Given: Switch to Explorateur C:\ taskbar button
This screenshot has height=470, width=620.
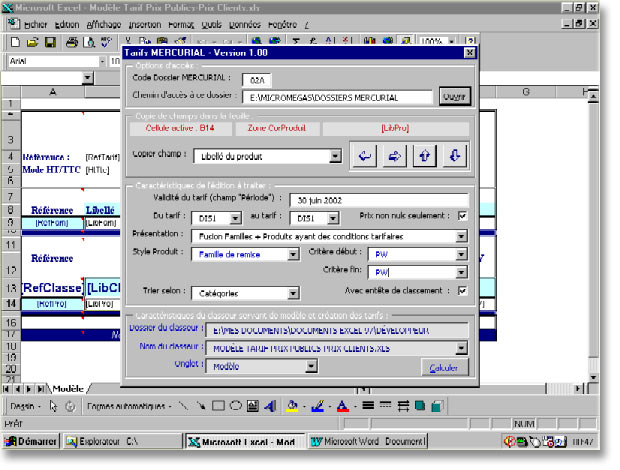Looking at the screenshot, I should (x=122, y=442).
